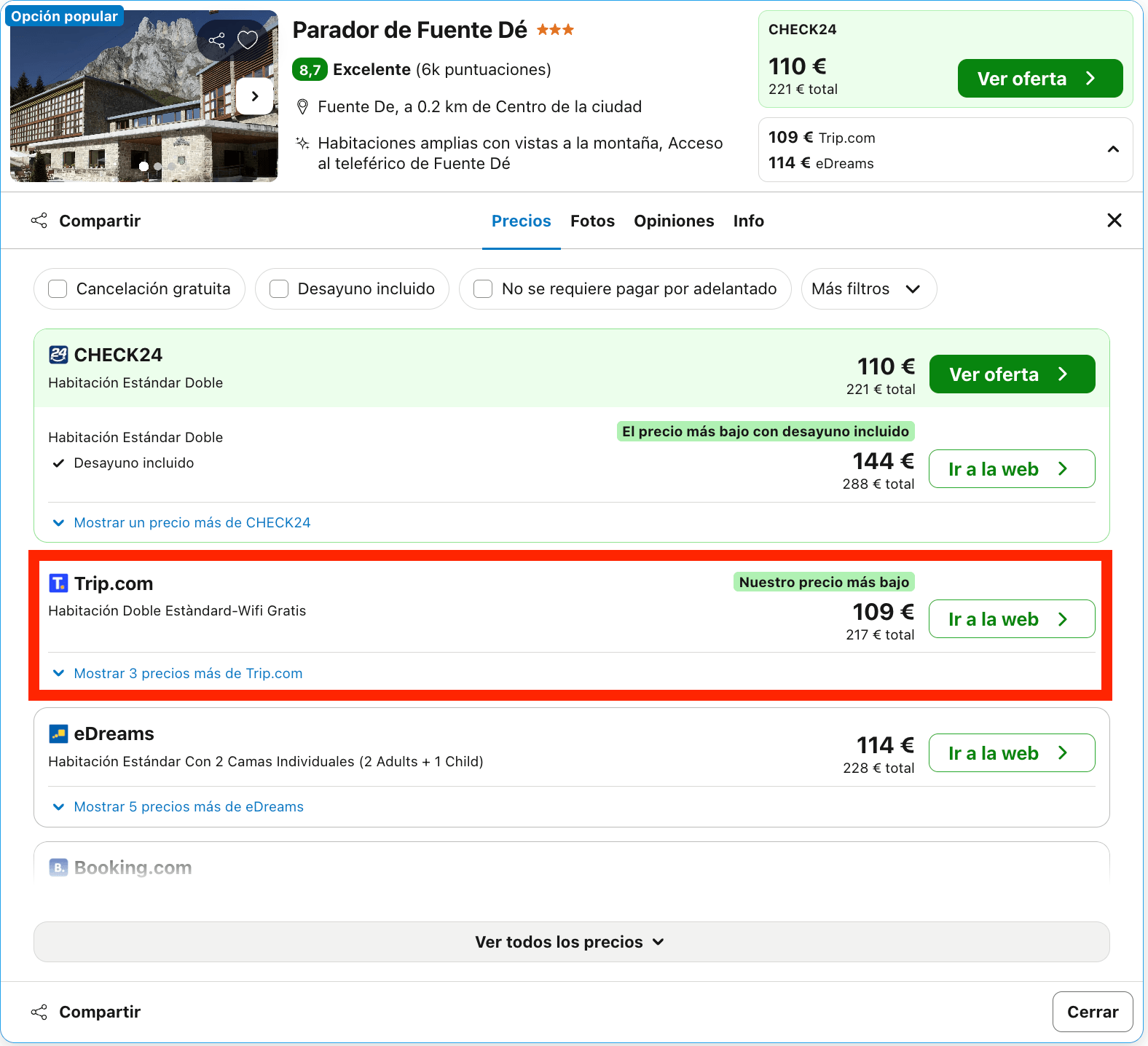Click El precio más bajo con desayuno incluido
1148x1046 pixels.
[766, 431]
